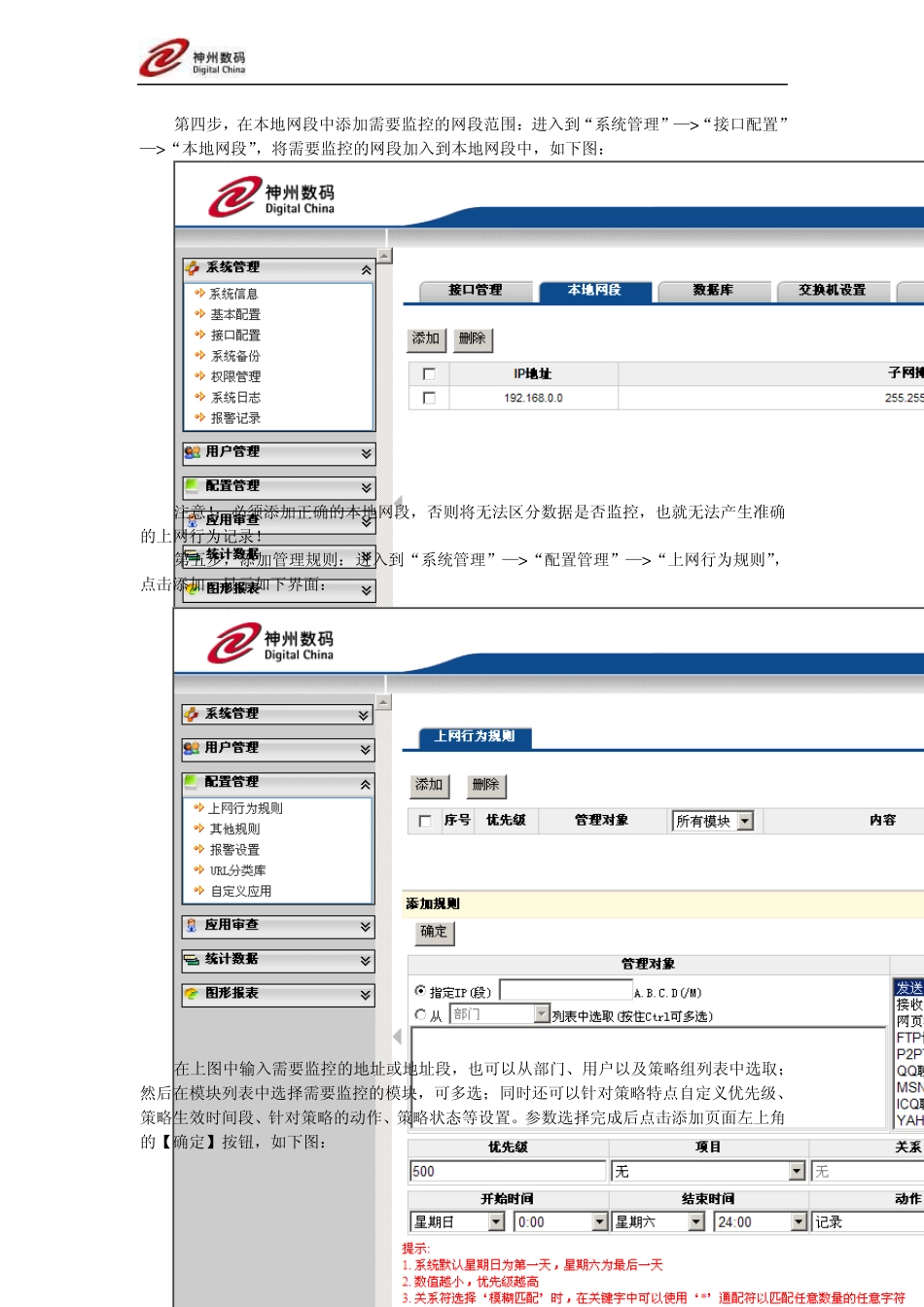Select the 指定IP(段) radio button
The image size is (924, 1307).
click(420, 991)
